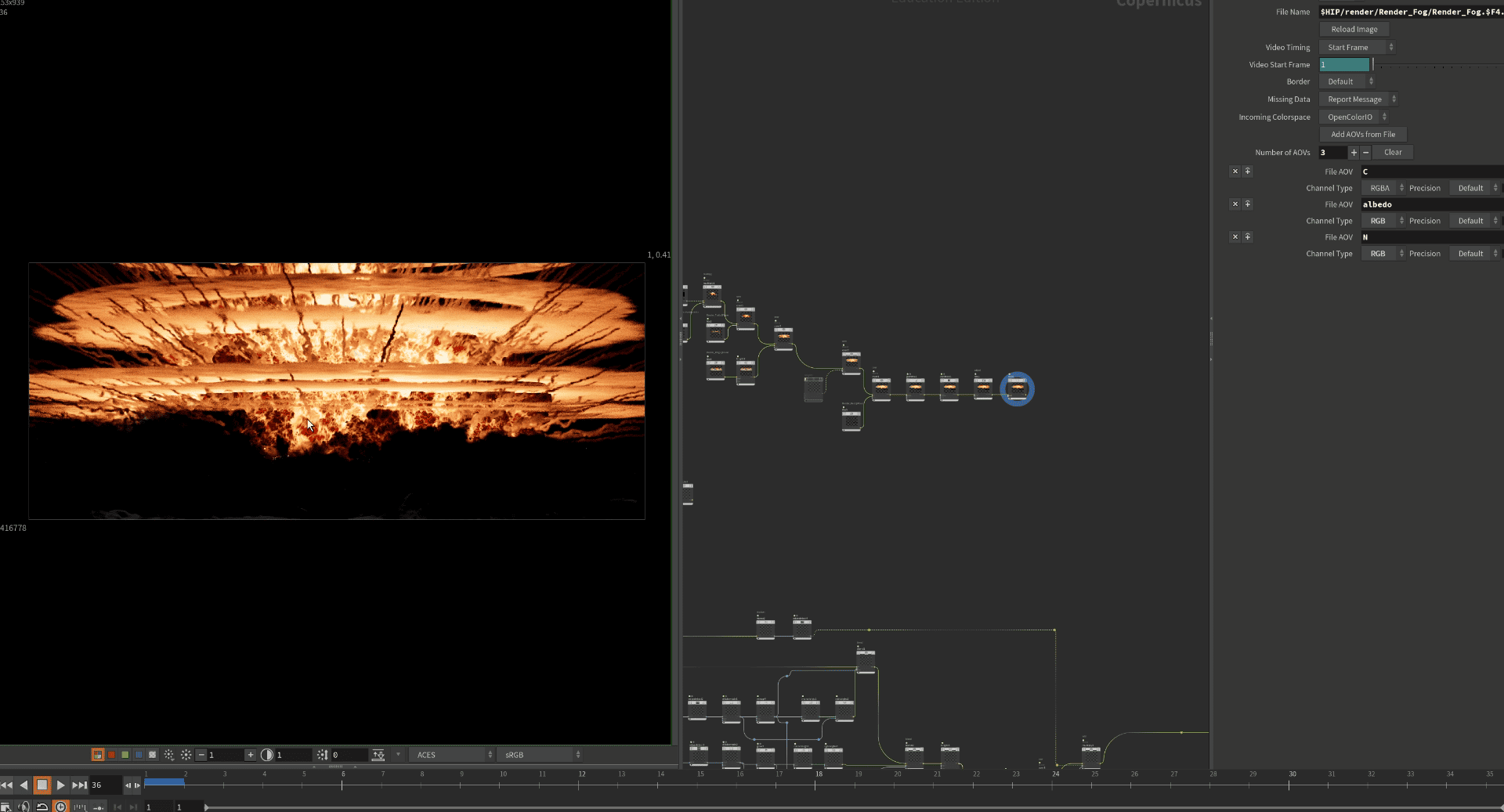
Task: Remove the N AOV entry
Action: [x=1235, y=237]
